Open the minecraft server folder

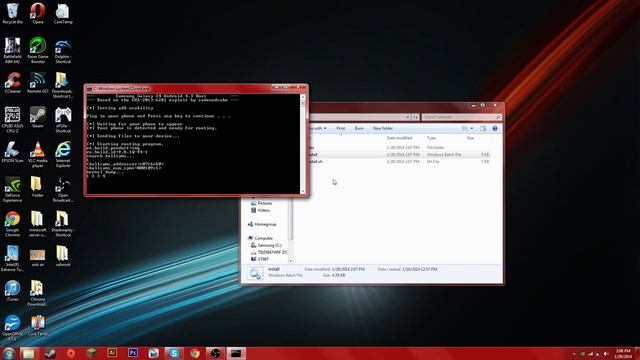point(38,224)
